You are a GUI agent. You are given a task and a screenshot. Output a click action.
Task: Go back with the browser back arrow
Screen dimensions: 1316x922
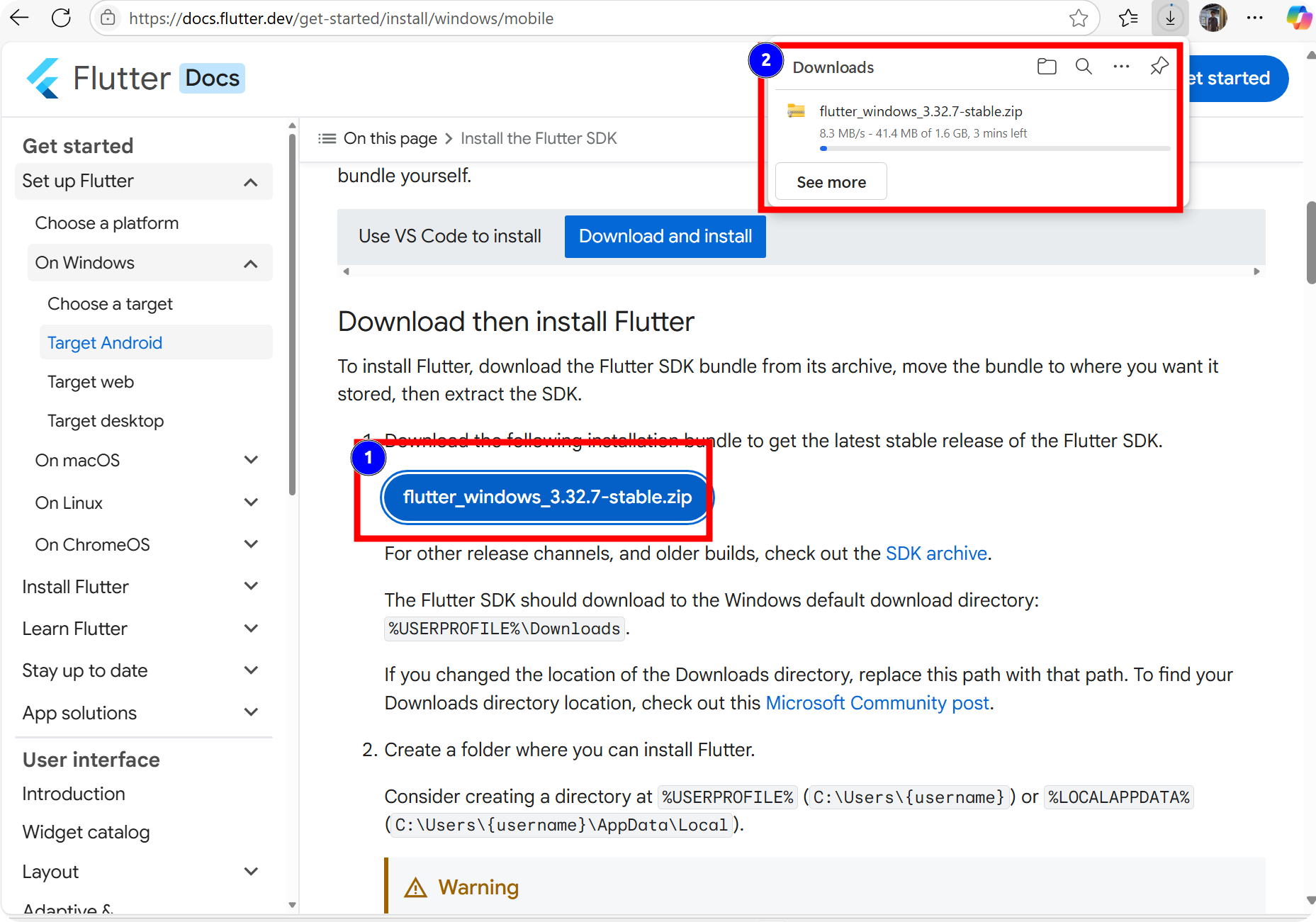(20, 18)
